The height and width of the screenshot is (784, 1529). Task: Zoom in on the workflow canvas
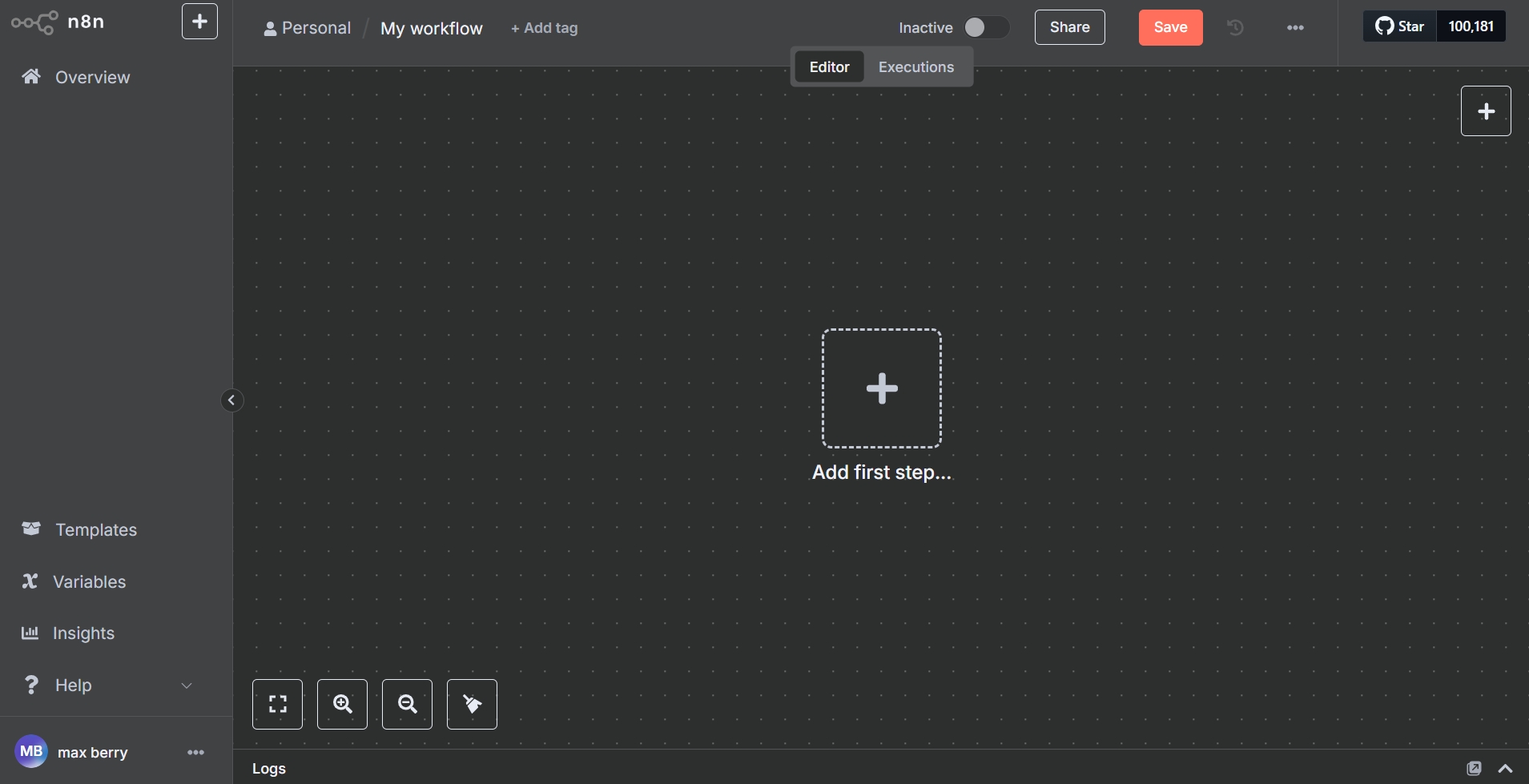tap(342, 704)
